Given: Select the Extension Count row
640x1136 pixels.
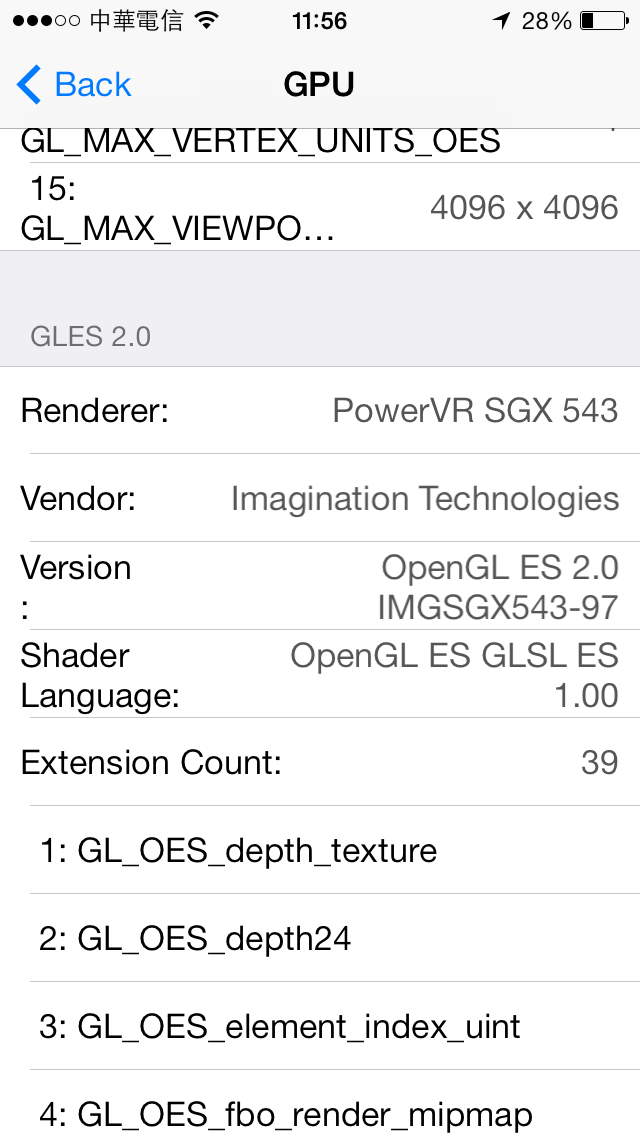Looking at the screenshot, I should [x=320, y=761].
